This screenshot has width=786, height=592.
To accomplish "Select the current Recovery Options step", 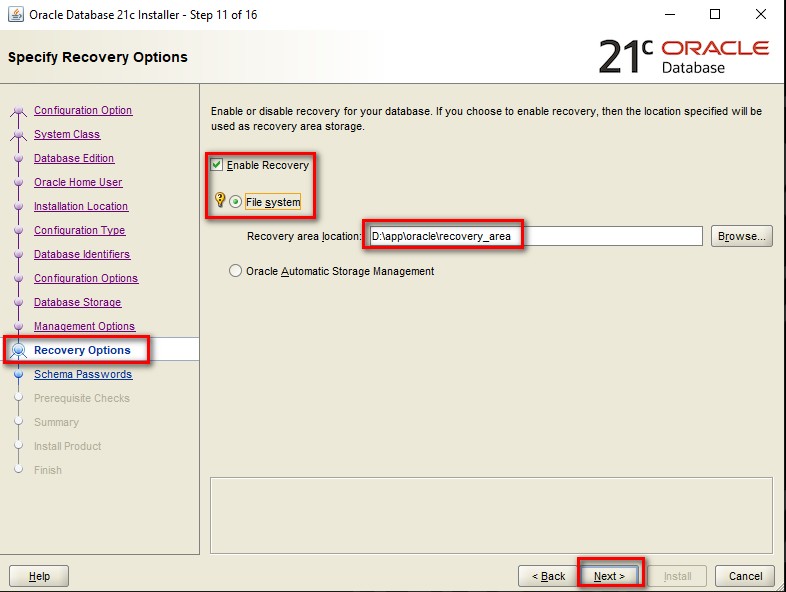I will click(x=82, y=350).
